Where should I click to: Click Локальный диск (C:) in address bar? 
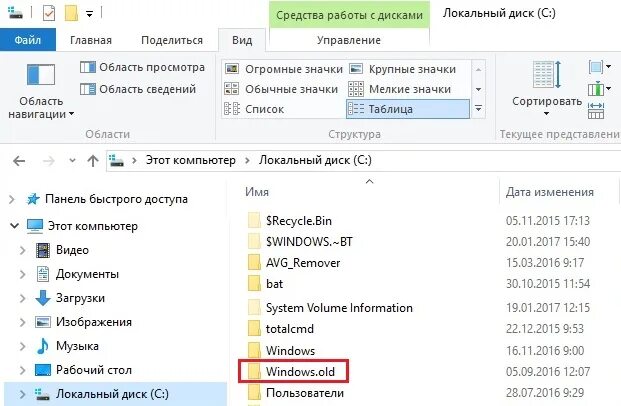315,160
